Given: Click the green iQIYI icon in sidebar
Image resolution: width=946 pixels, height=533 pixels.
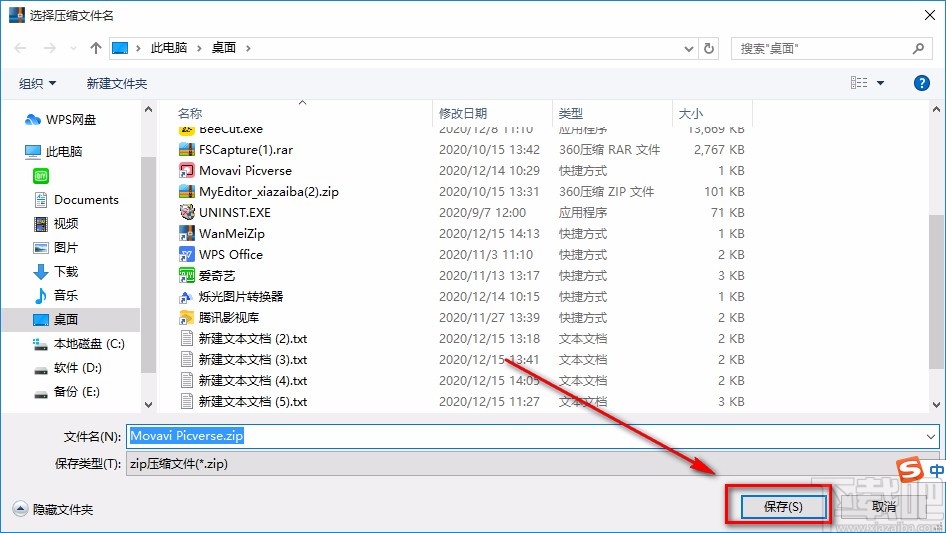Looking at the screenshot, I should (x=41, y=176).
